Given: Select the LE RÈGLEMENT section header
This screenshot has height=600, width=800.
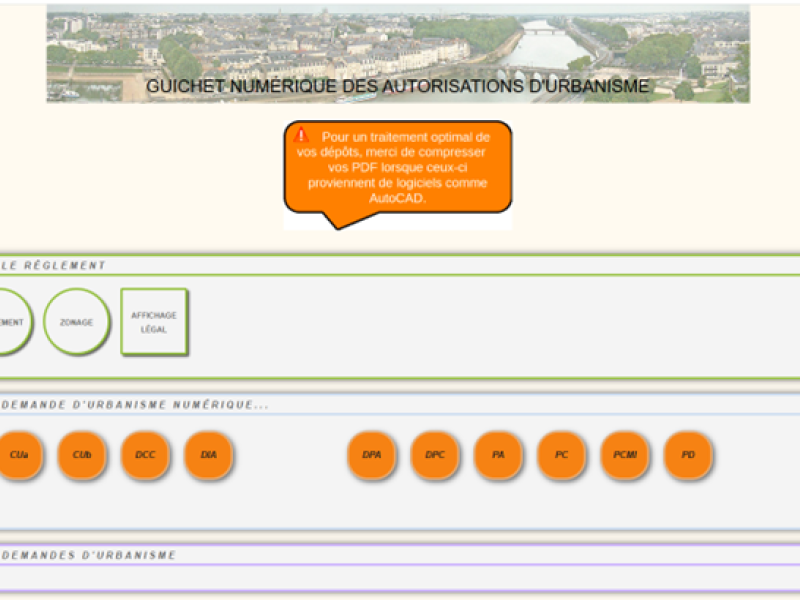Looking at the screenshot, I should tap(54, 266).
